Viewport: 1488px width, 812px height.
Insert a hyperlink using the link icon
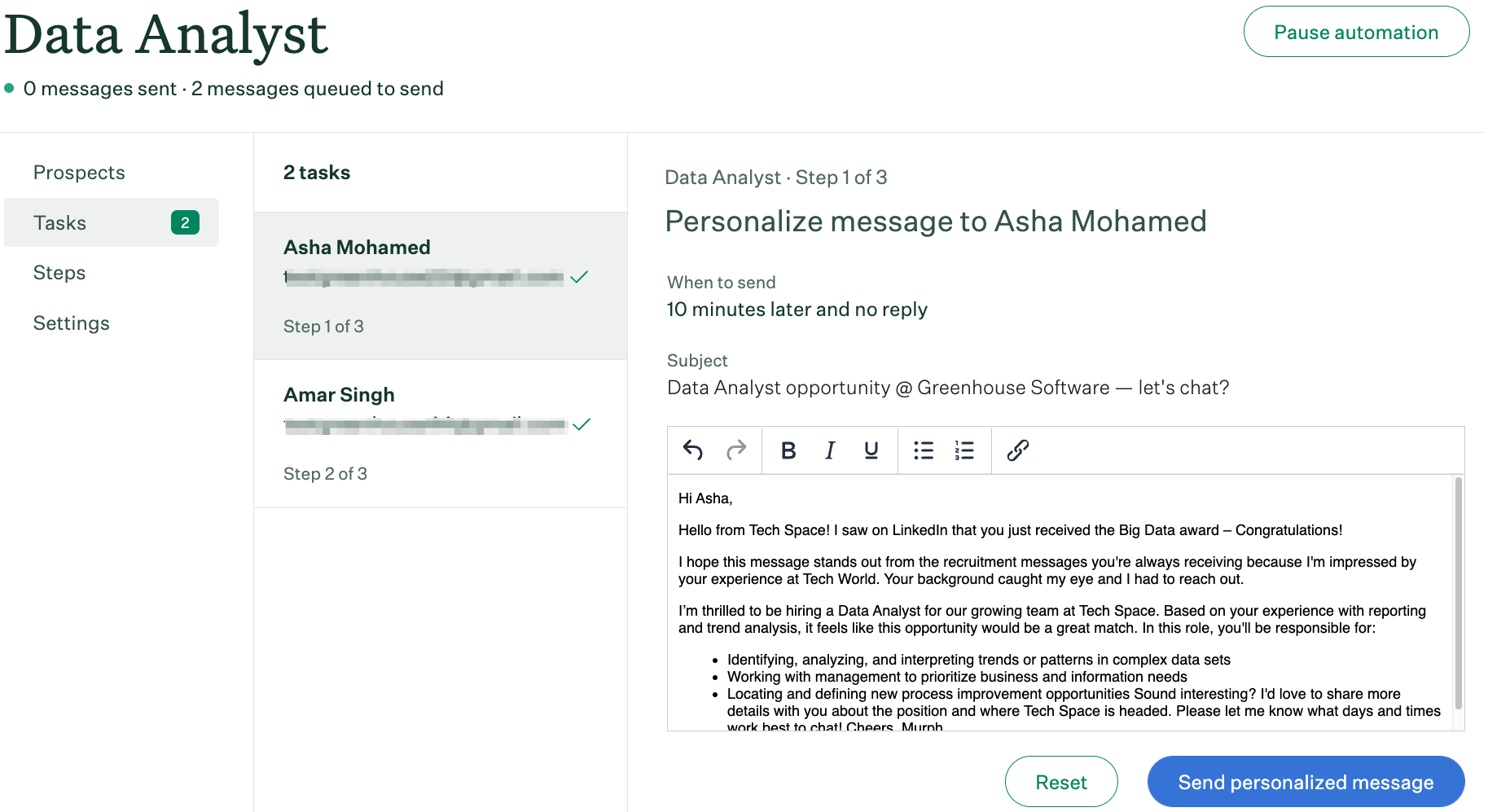pos(1017,450)
